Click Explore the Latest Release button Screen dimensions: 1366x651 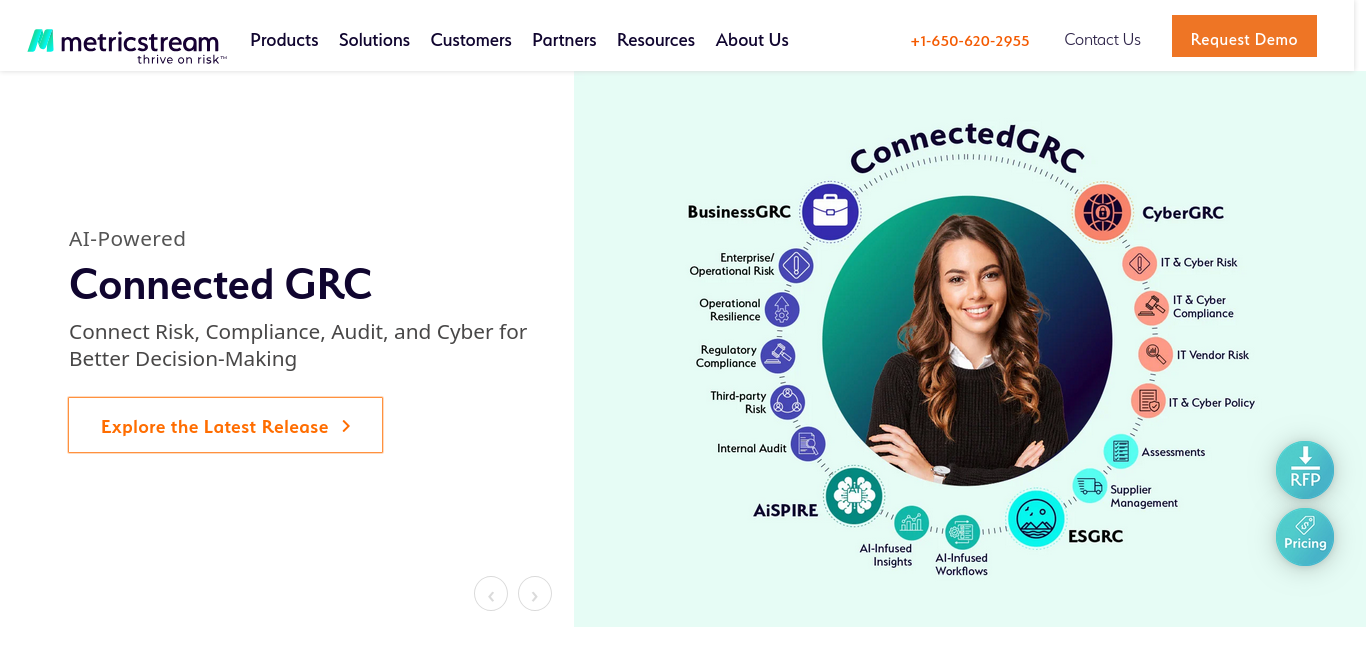(225, 425)
